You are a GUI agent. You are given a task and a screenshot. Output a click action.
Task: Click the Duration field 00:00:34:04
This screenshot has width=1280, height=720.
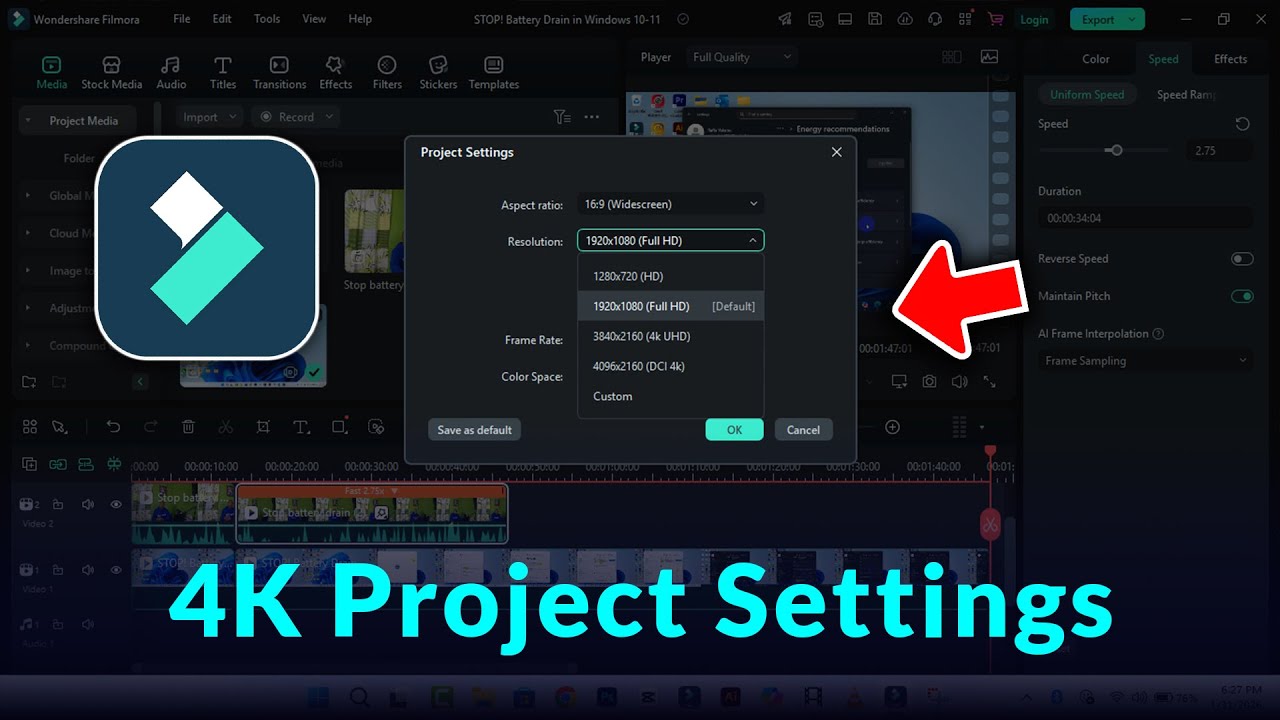1145,217
